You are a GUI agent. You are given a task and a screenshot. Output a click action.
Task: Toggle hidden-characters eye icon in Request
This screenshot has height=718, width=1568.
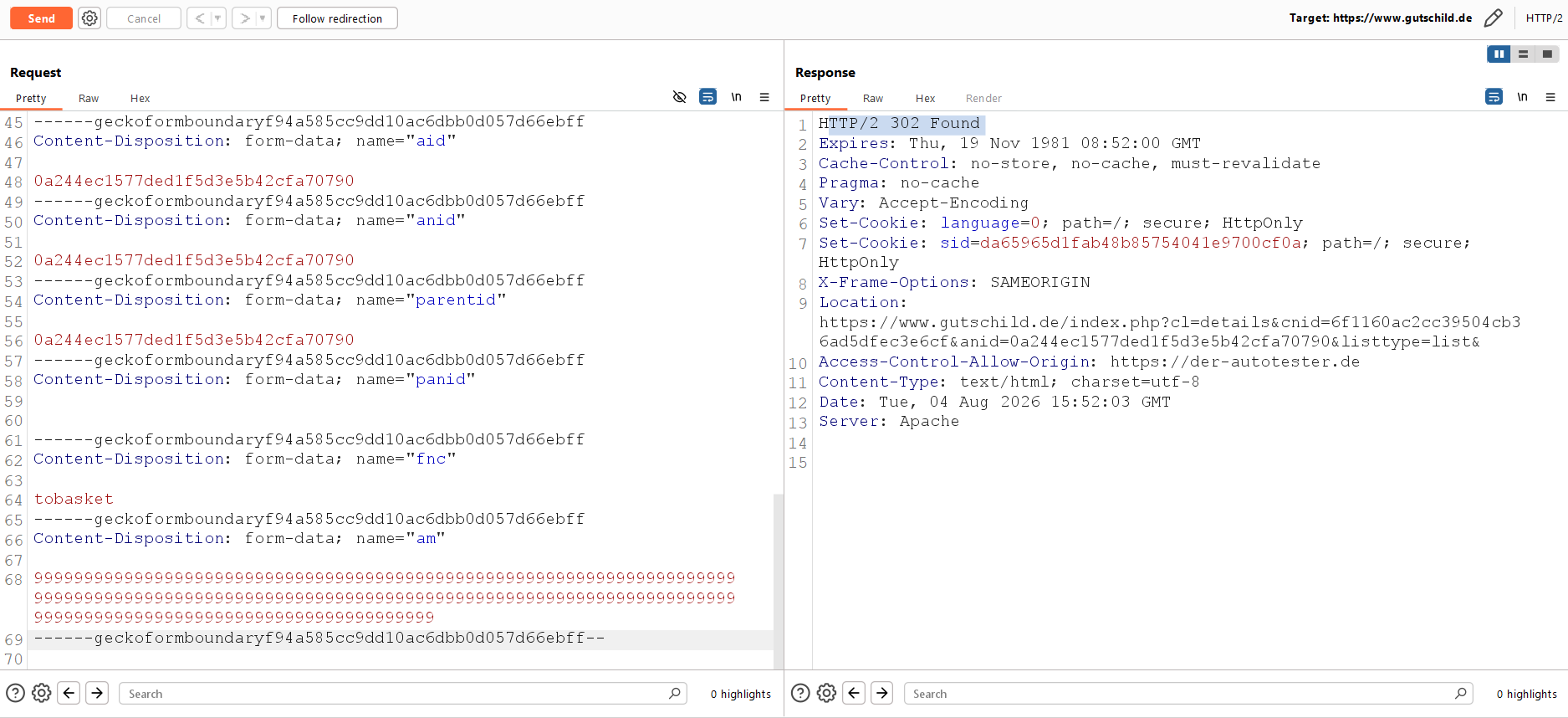pos(679,97)
